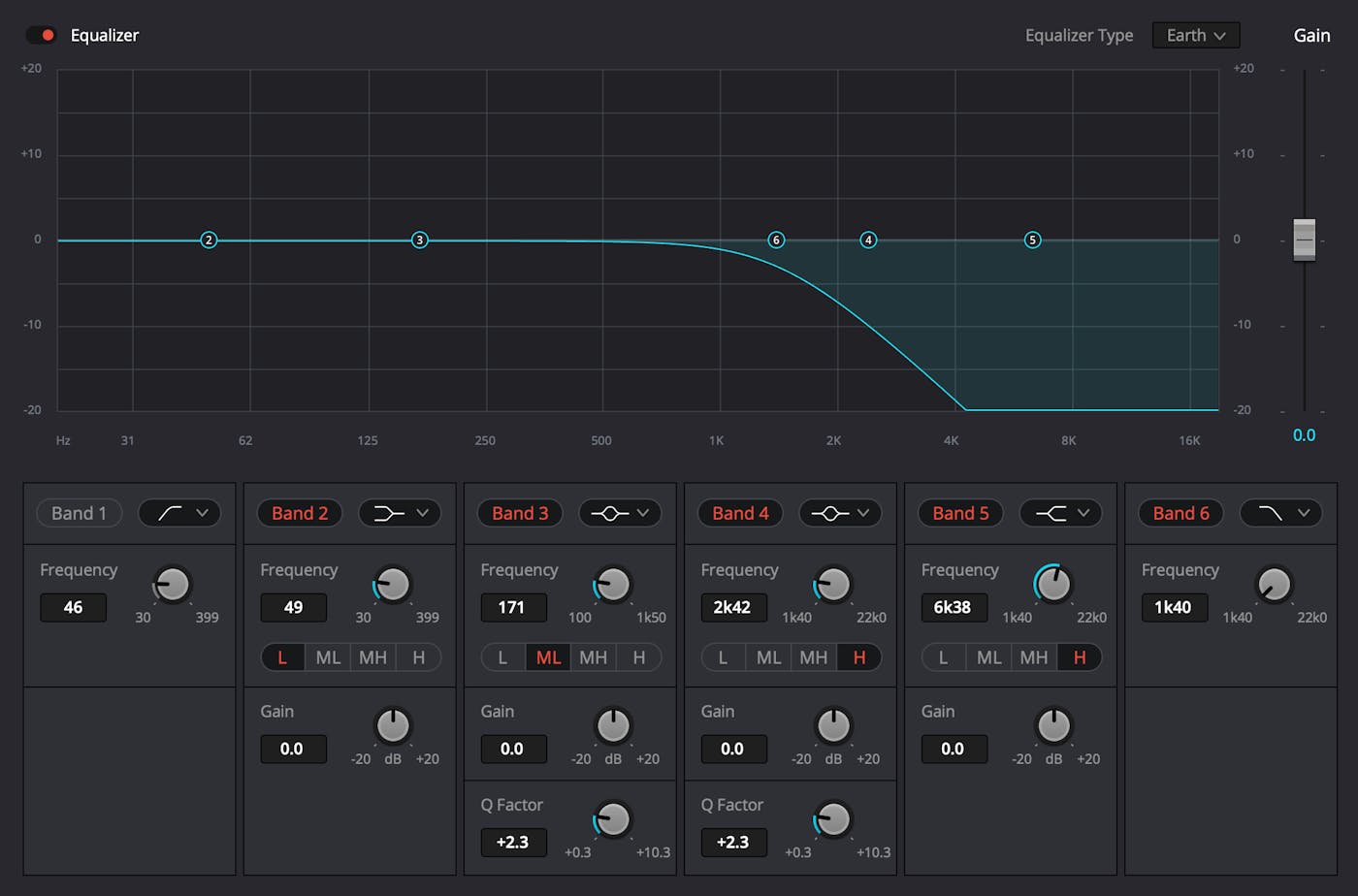Select the Band 2 label
Screen dimensions: 1358x896
(299, 513)
